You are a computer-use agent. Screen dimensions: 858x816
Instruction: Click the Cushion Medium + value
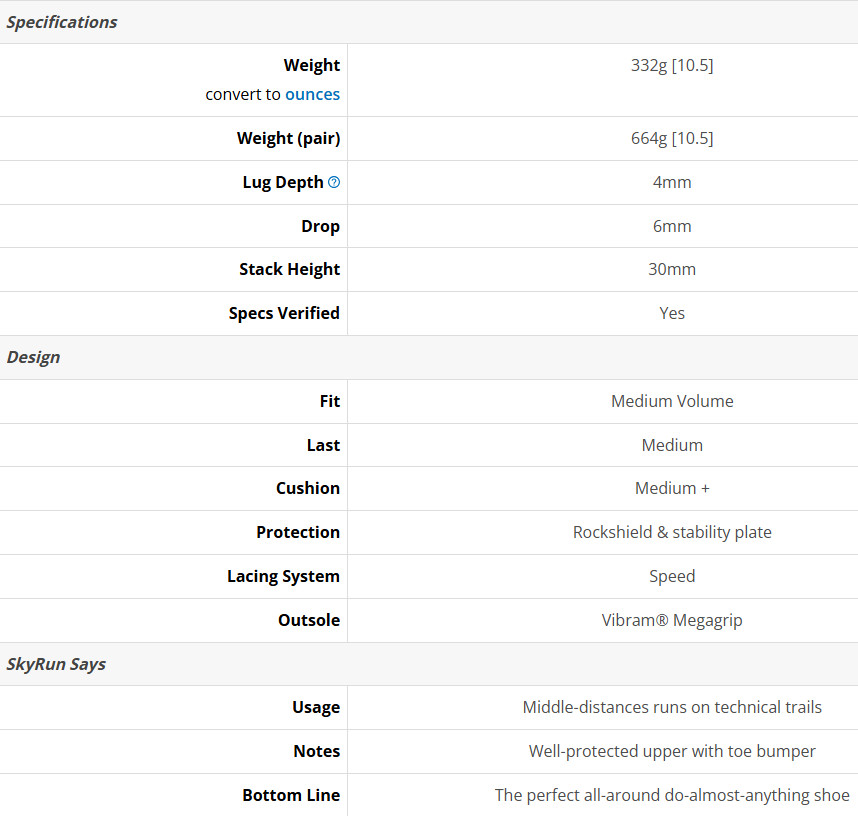pos(672,488)
